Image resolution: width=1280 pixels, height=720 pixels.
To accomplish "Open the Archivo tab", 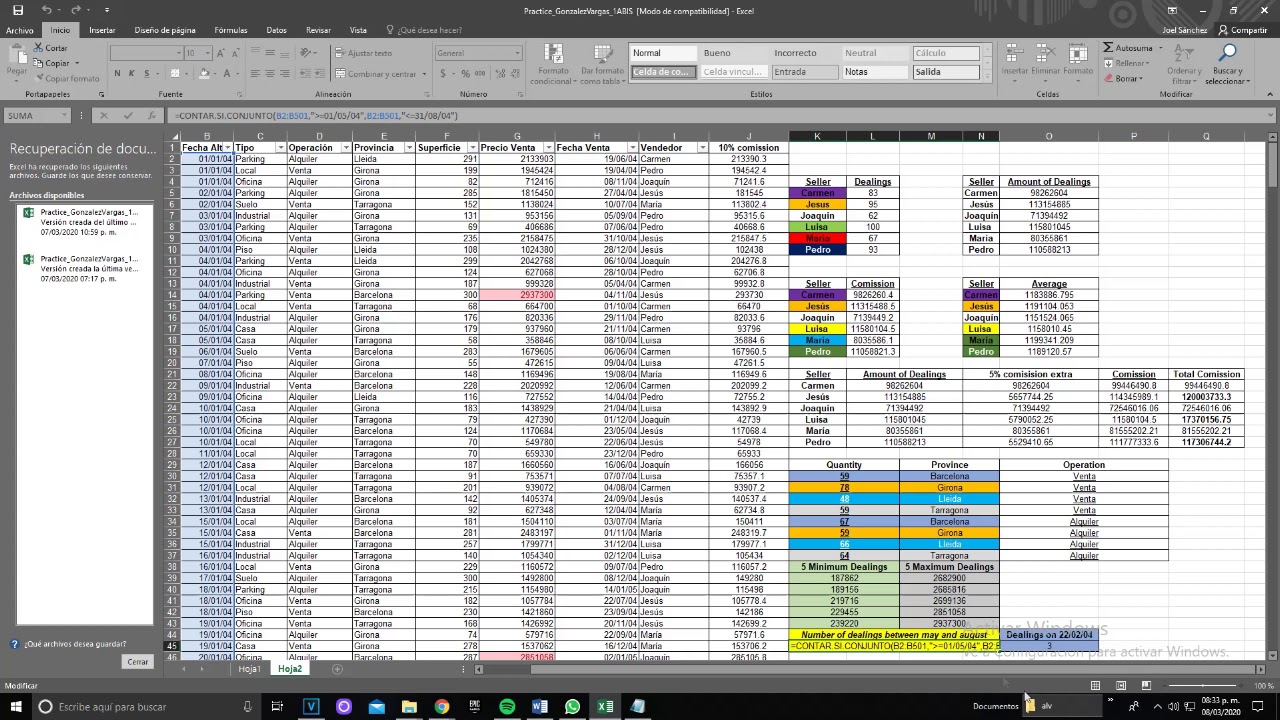I will point(19,30).
